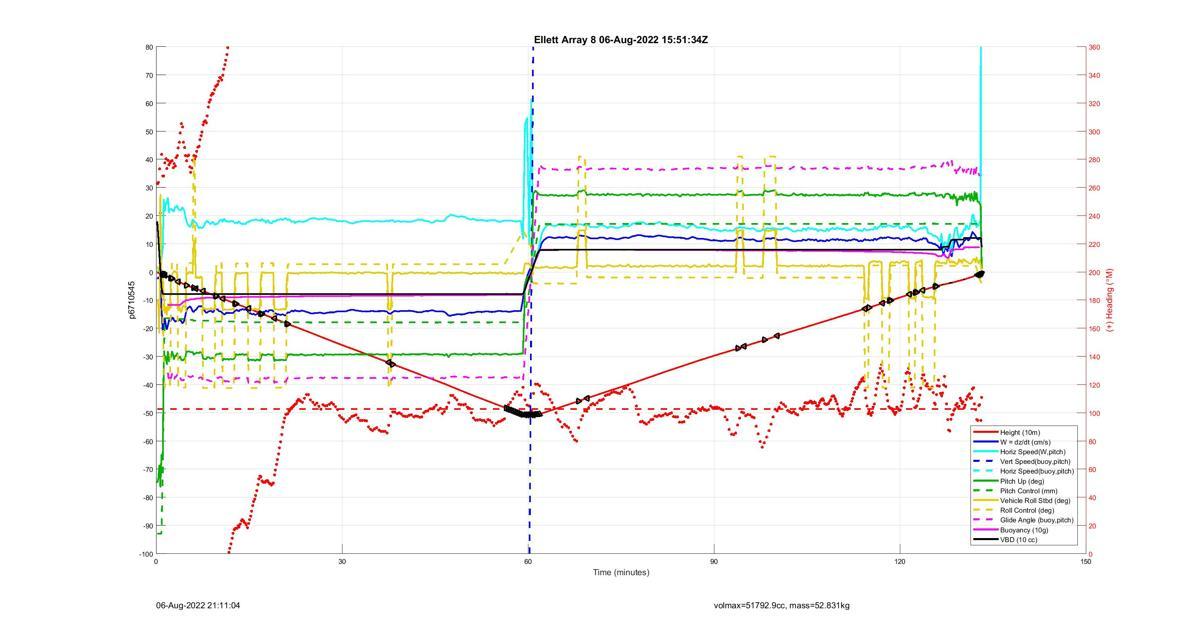Click the '30' tick on the time axis
Image resolution: width=1200 pixels, height=622 pixels.
click(342, 562)
